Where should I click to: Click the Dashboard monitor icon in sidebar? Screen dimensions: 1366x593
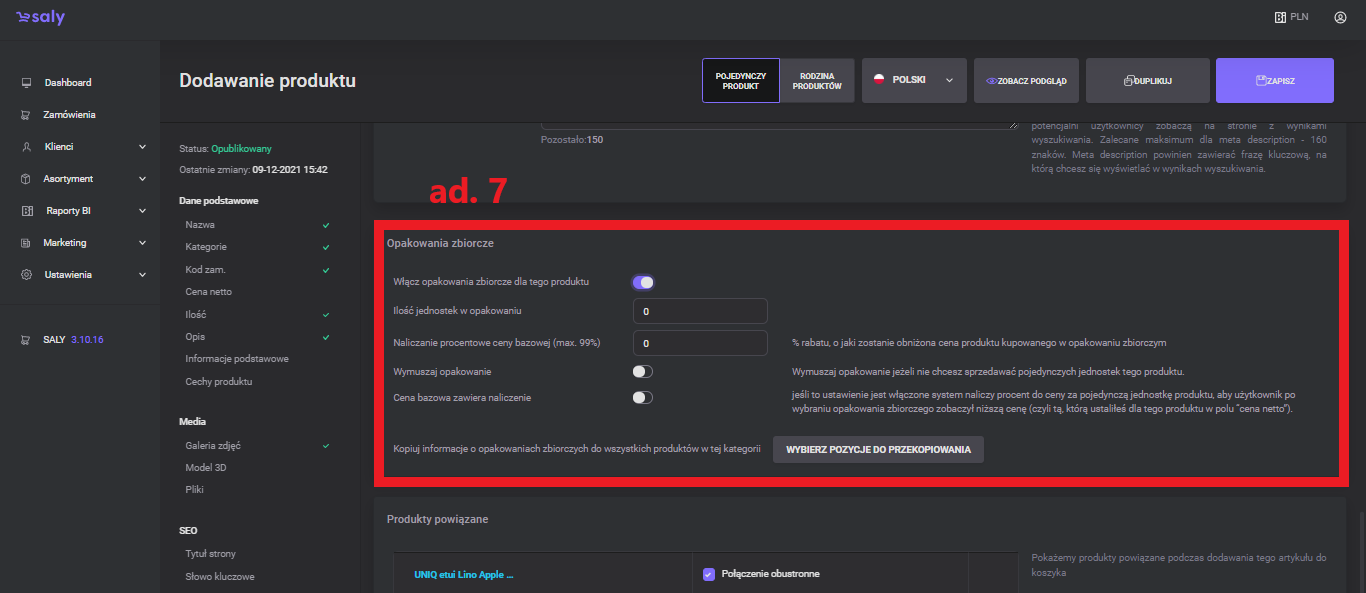coord(26,83)
